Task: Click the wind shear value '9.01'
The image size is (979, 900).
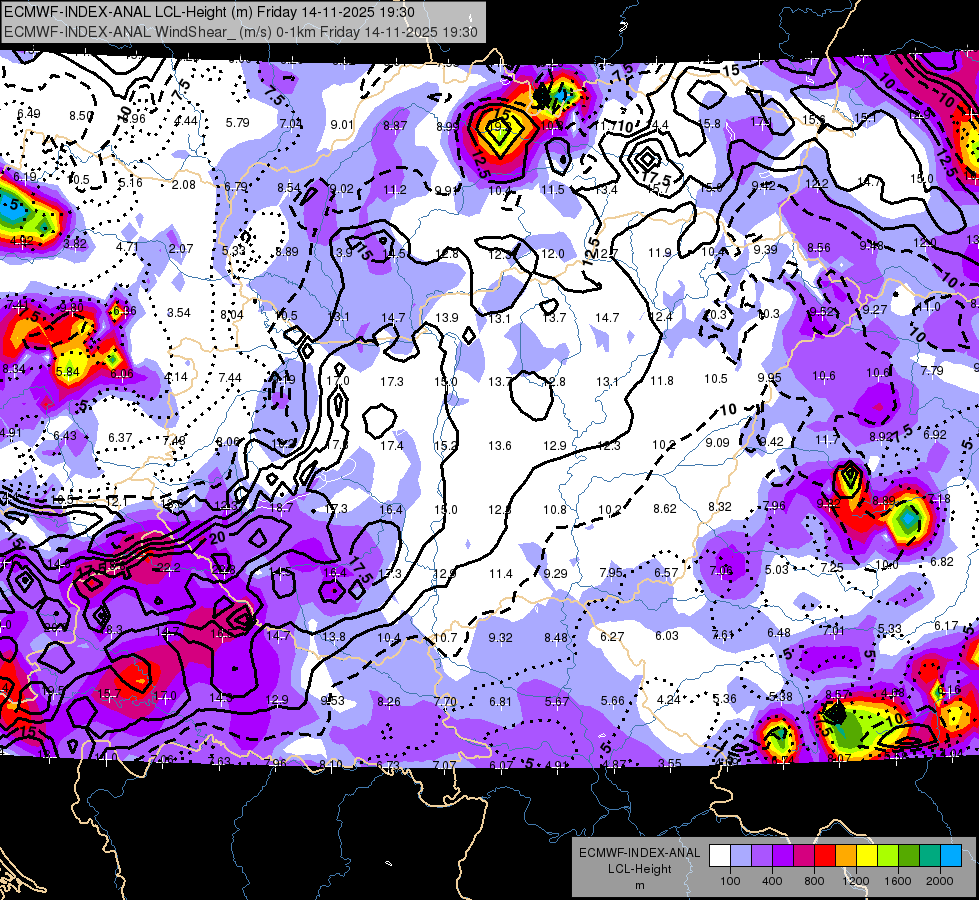Action: (x=342, y=125)
